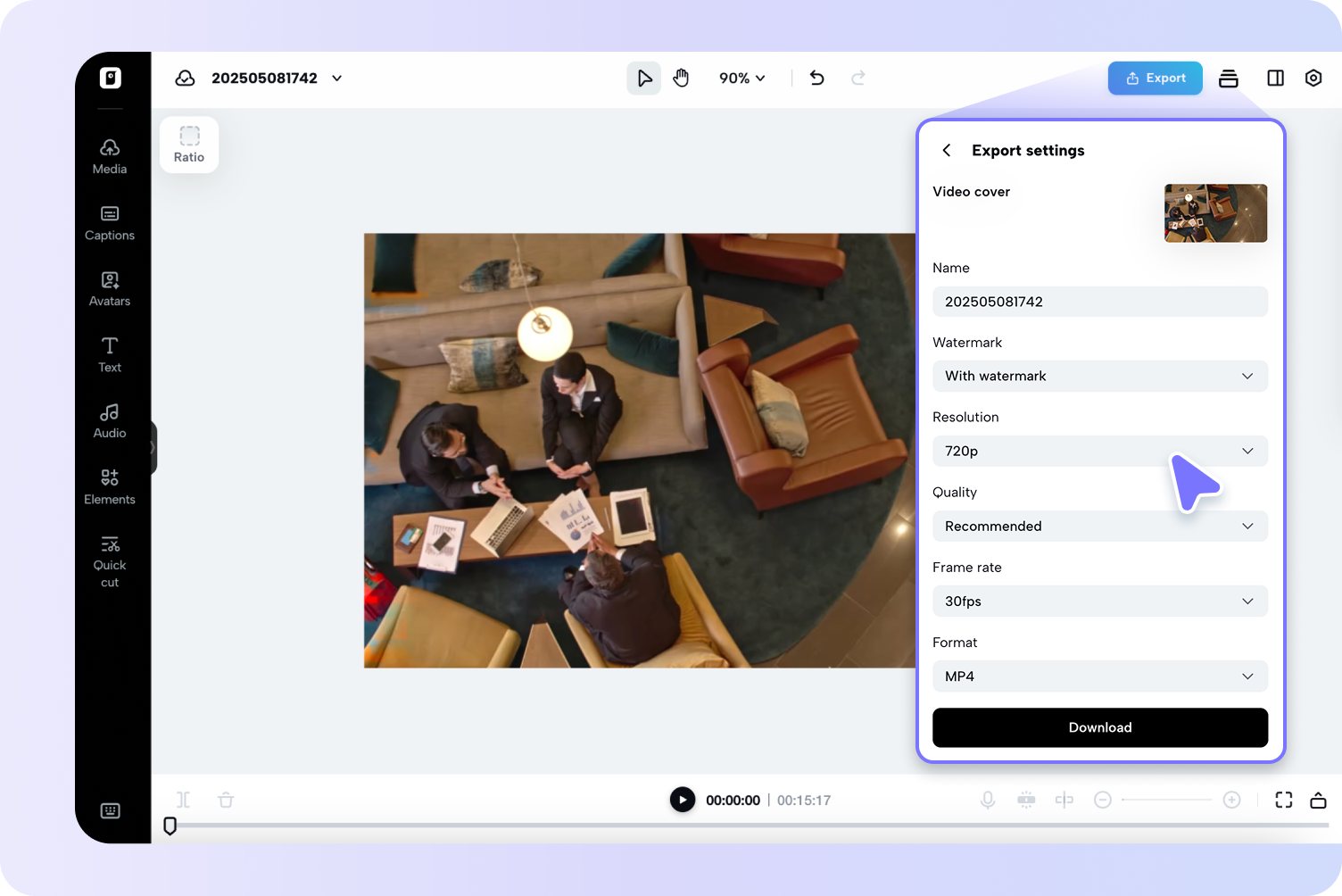Click the Download button
Viewport: 1342px width, 896px height.
click(x=1100, y=727)
